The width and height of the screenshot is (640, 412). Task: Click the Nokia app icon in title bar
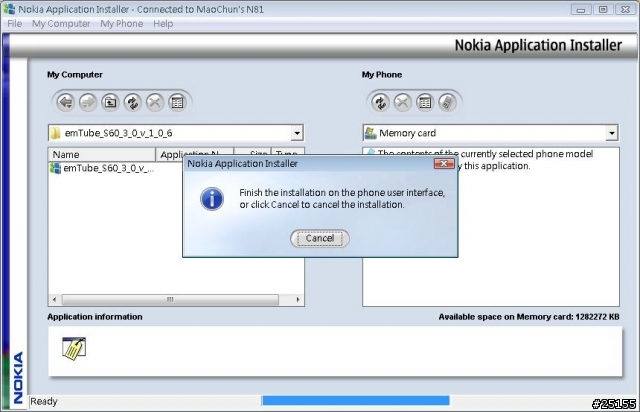coord(9,9)
